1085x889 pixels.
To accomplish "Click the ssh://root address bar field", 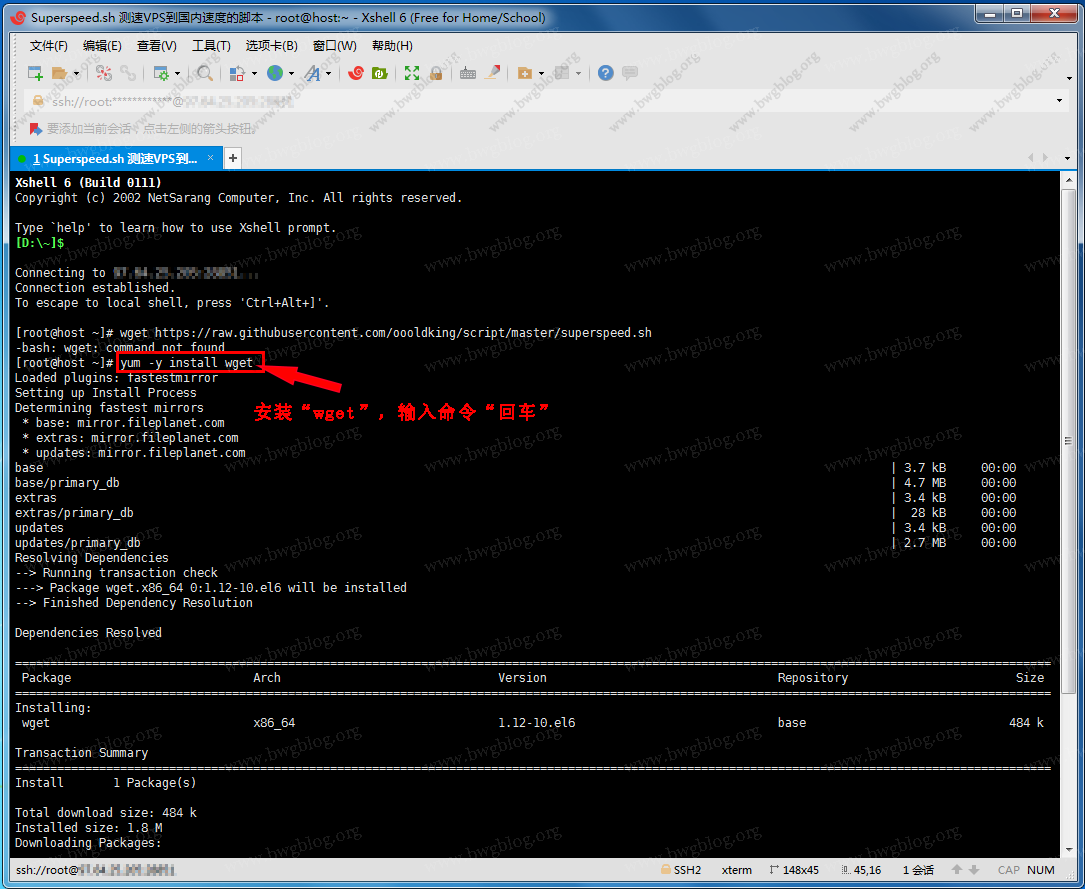I will point(543,102).
